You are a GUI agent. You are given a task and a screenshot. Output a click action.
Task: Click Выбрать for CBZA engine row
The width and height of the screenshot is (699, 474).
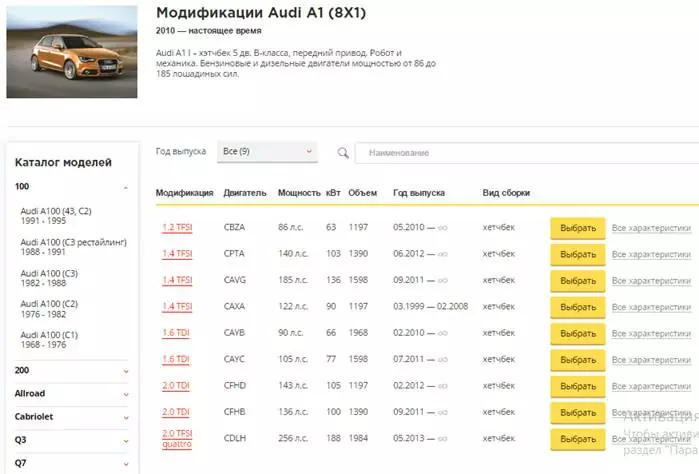point(578,228)
